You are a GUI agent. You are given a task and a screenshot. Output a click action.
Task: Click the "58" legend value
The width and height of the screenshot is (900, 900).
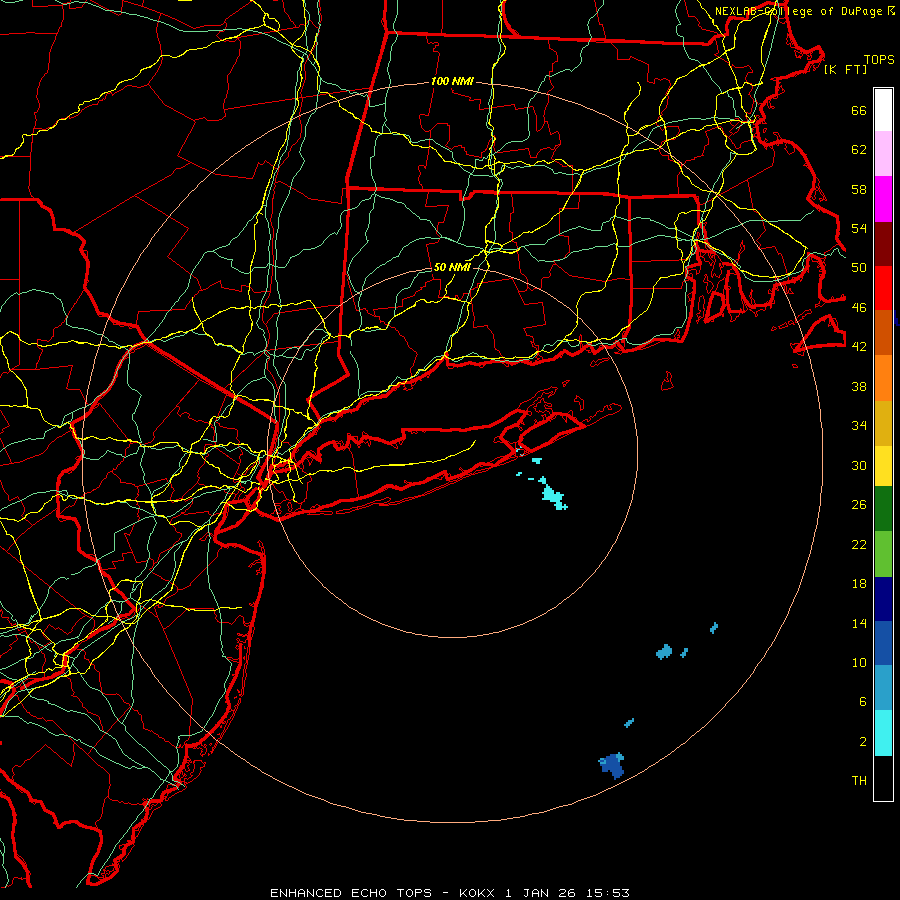tap(859, 189)
